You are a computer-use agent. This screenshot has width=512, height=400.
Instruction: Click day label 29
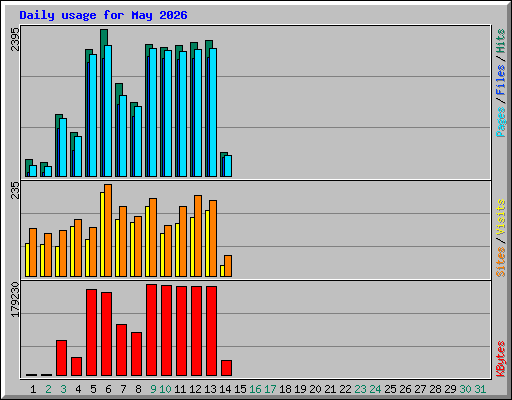450,389
